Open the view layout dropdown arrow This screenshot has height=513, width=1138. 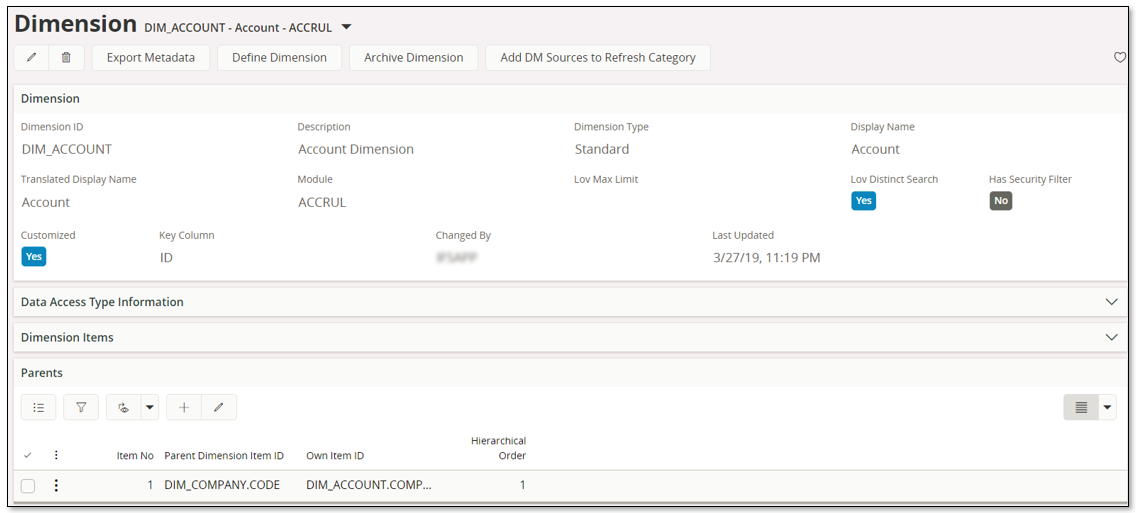coord(1107,407)
